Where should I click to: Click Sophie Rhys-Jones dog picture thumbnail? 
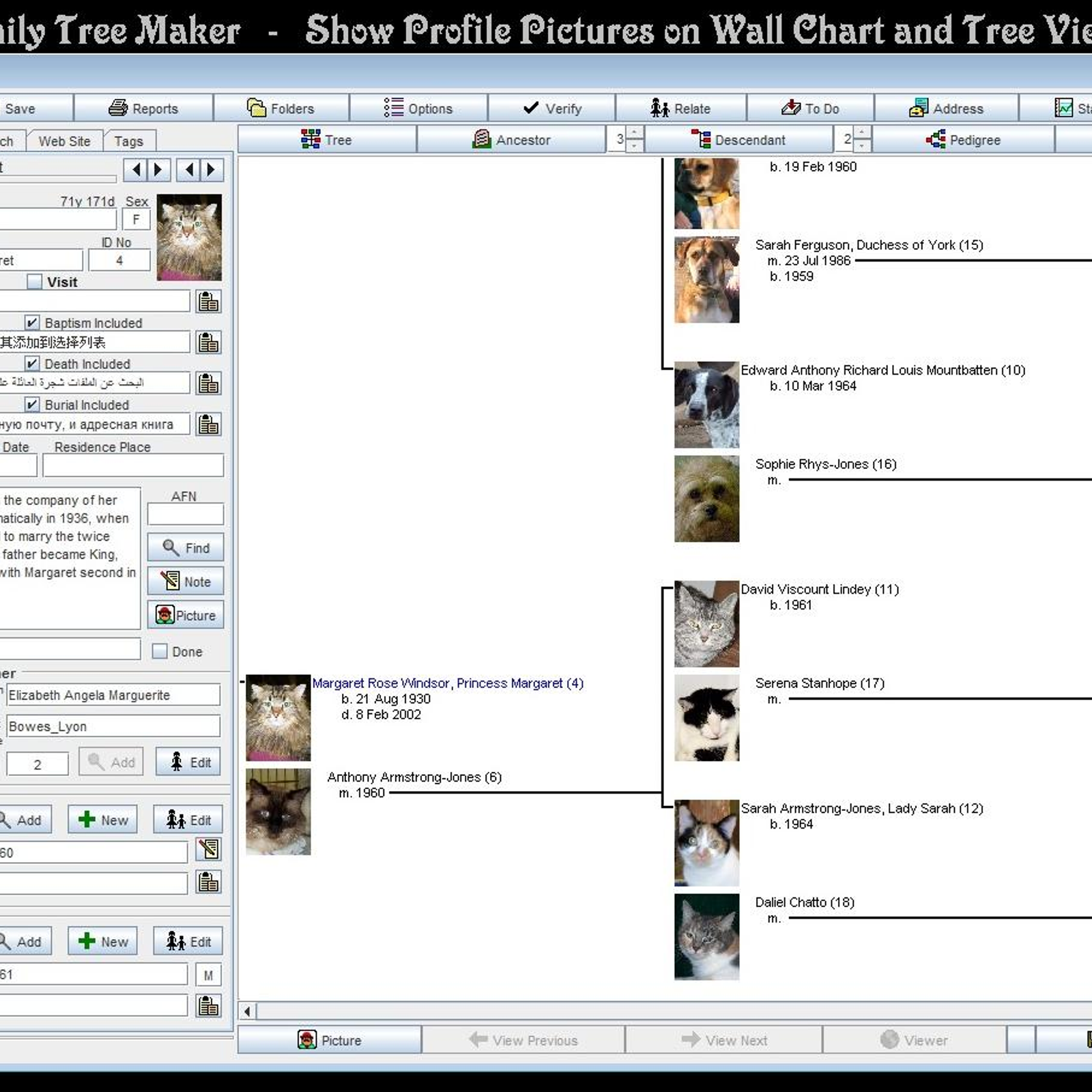pyautogui.click(x=706, y=499)
